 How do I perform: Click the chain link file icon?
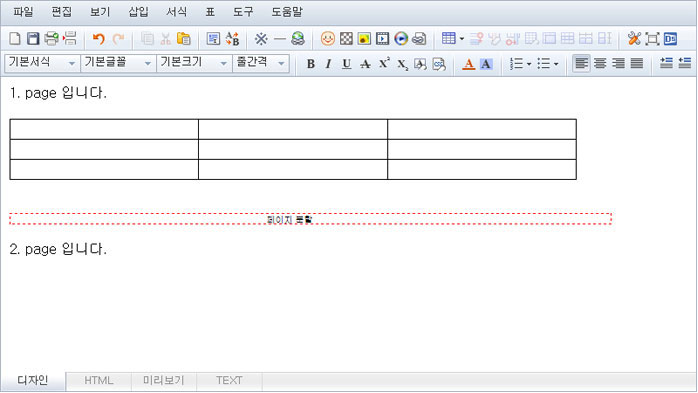(x=419, y=39)
